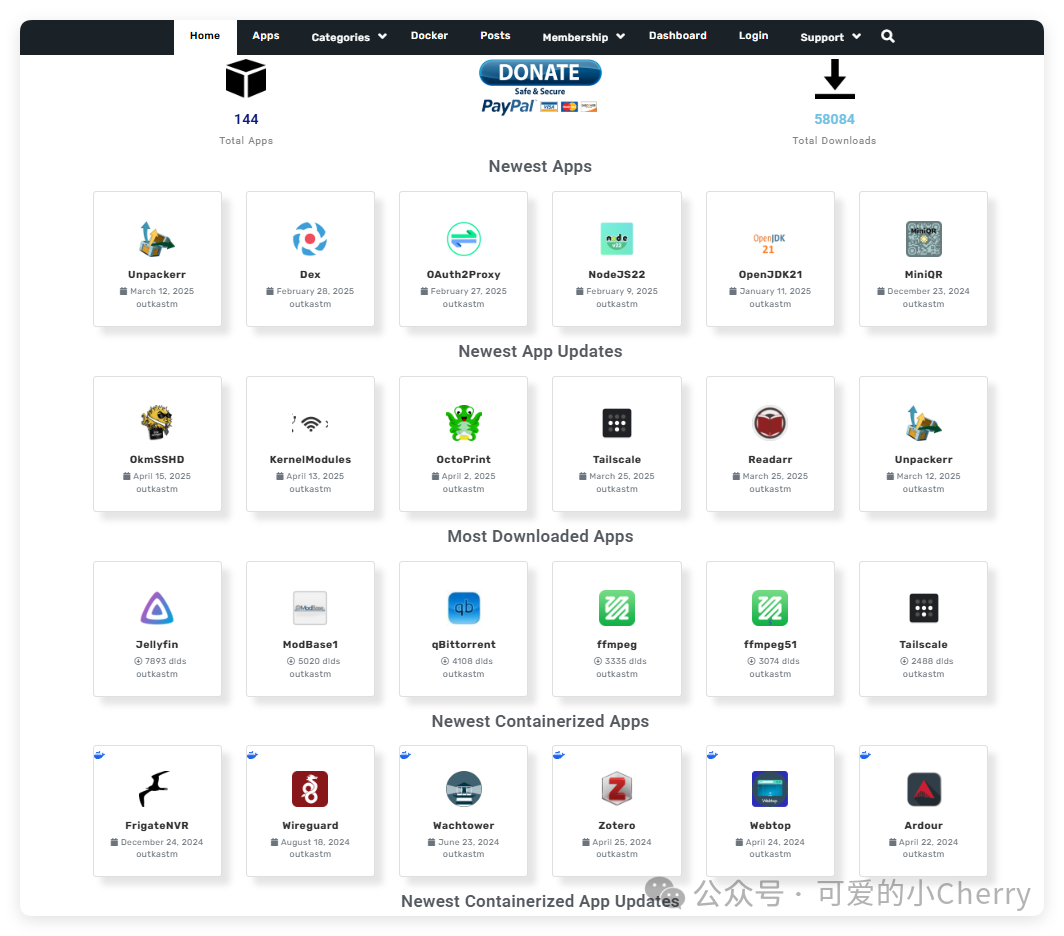
Task: Open Unpackerr icon in Newest App Updates
Action: click(x=924, y=423)
